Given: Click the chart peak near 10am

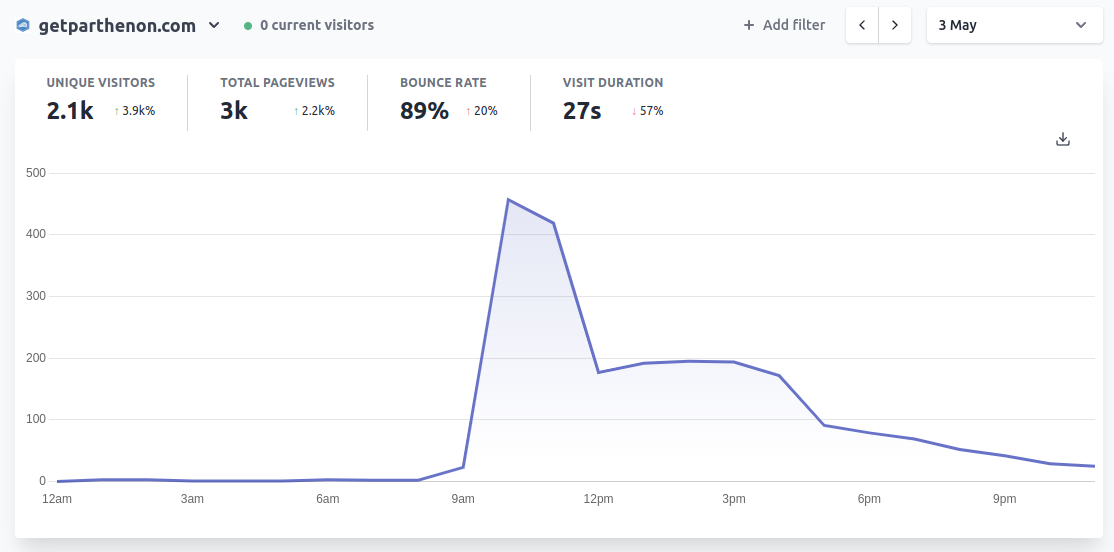Looking at the screenshot, I should pos(508,200).
